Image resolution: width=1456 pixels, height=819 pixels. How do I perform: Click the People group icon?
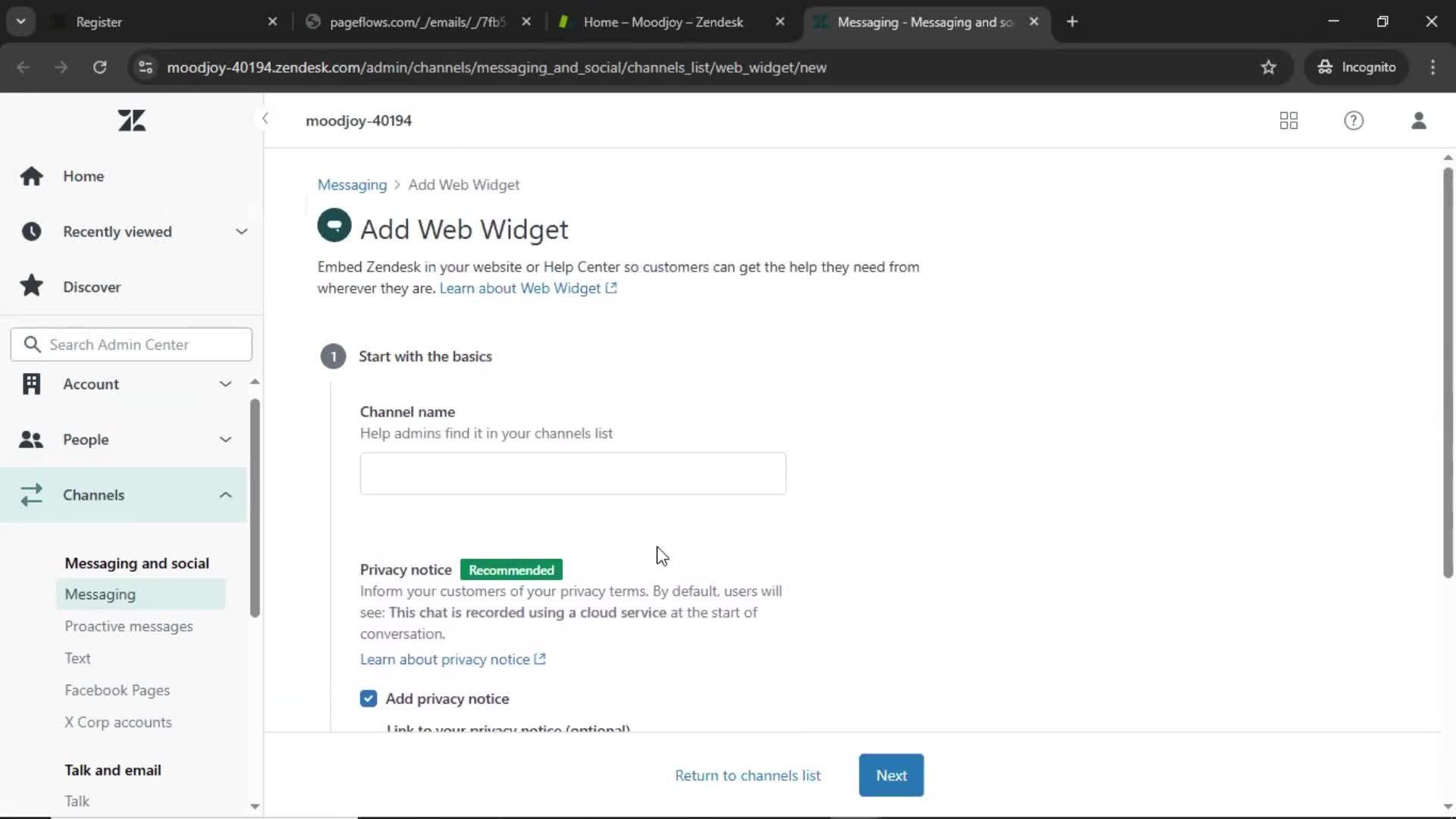click(31, 440)
